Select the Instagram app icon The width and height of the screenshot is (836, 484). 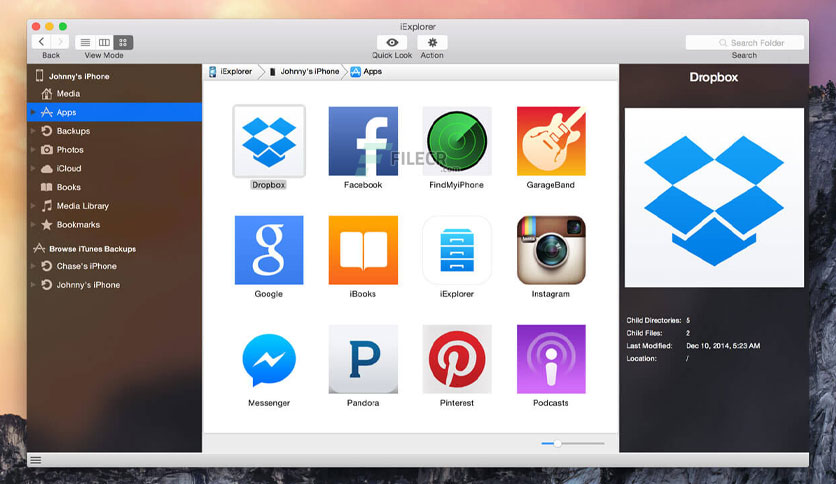click(551, 250)
